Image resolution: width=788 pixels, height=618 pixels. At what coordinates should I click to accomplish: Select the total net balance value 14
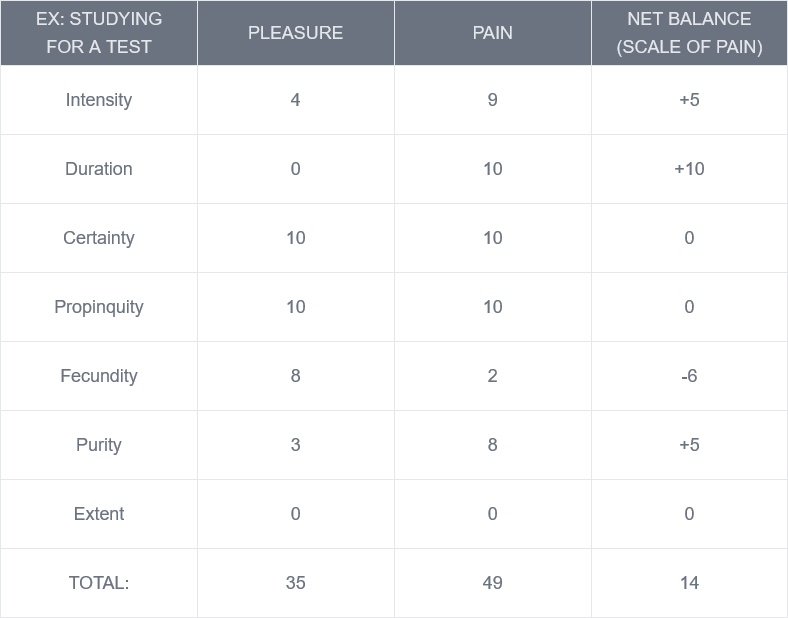tap(689, 583)
